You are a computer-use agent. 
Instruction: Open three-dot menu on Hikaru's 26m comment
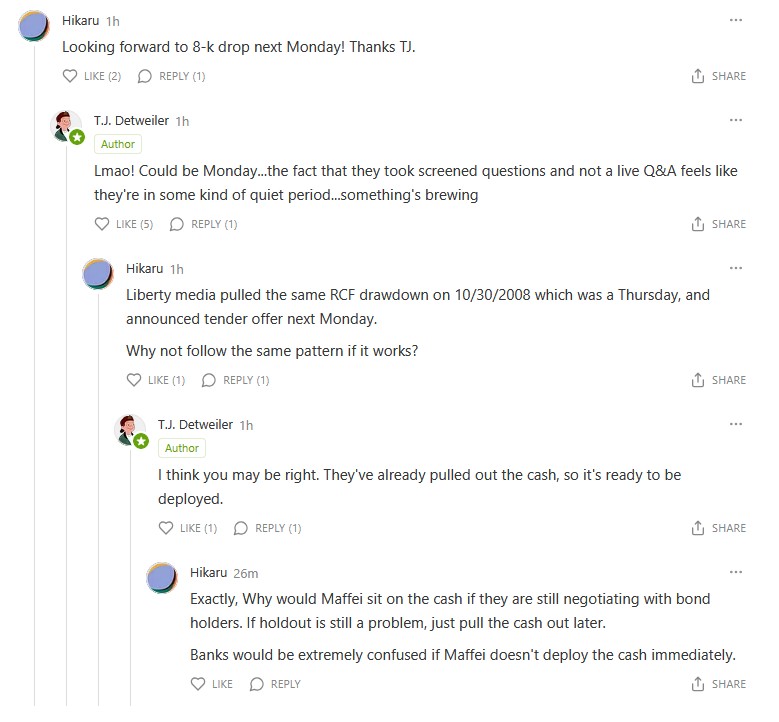736,572
